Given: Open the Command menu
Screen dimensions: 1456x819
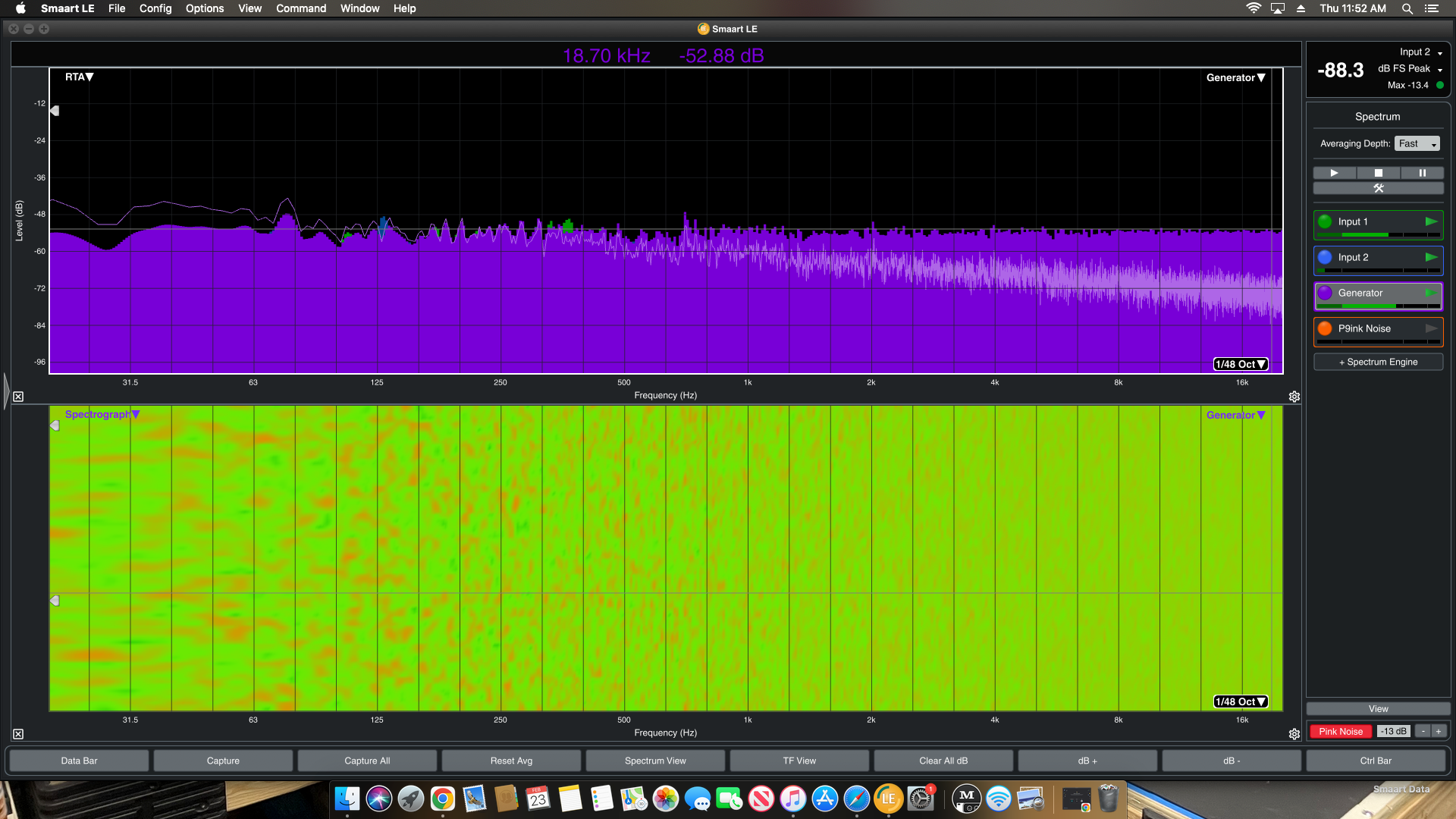Looking at the screenshot, I should click(x=301, y=8).
